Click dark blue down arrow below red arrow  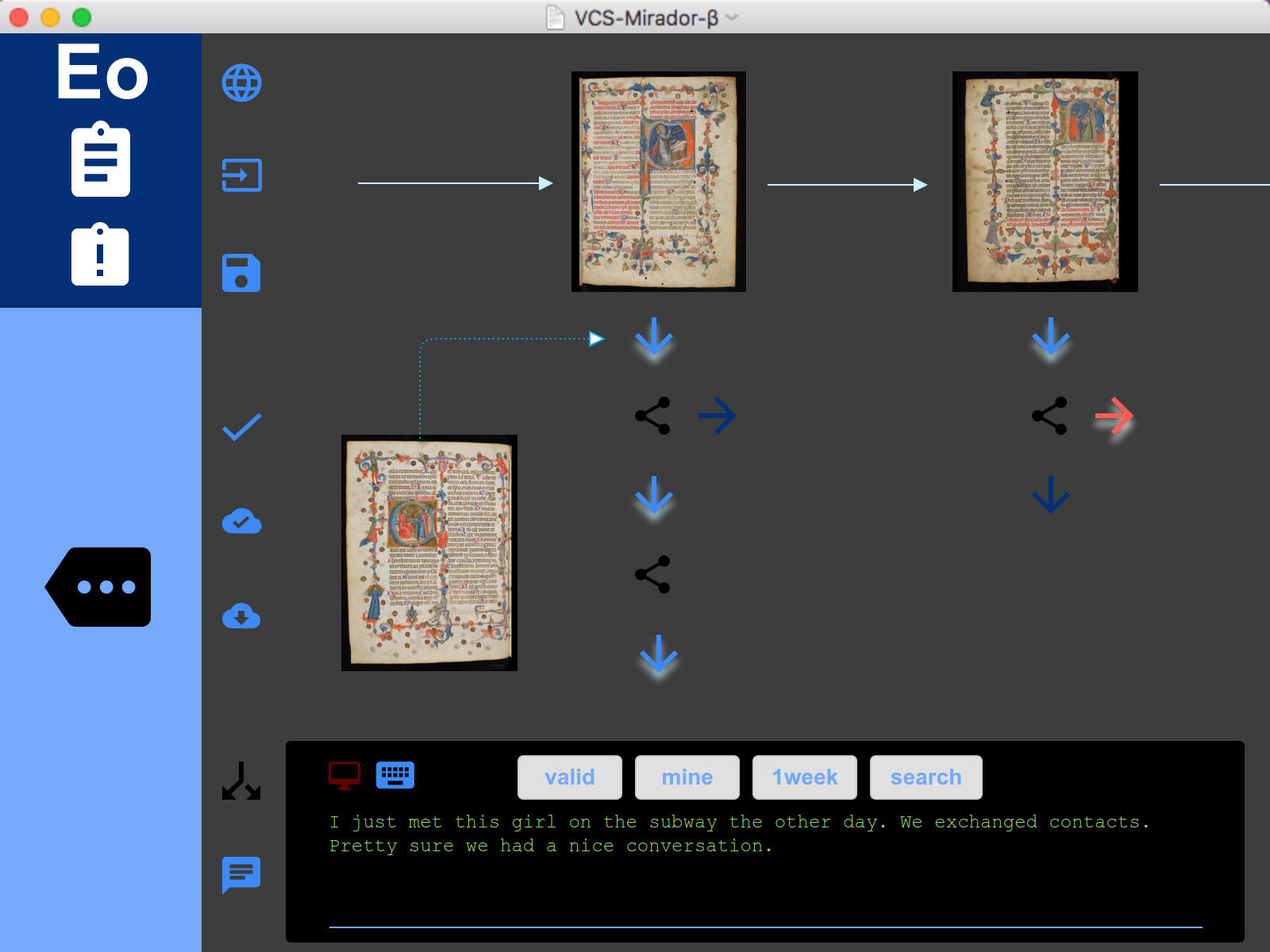point(1051,495)
